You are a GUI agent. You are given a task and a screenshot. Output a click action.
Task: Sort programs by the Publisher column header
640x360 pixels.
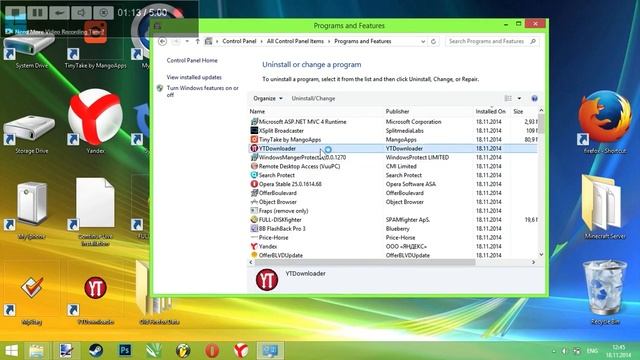pos(429,111)
